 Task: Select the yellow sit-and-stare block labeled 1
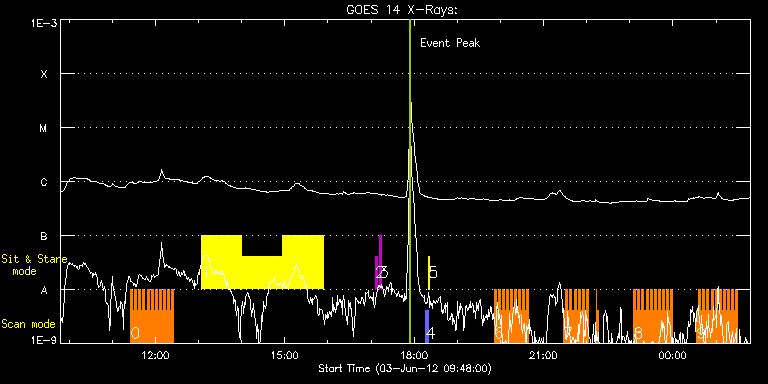coord(263,262)
